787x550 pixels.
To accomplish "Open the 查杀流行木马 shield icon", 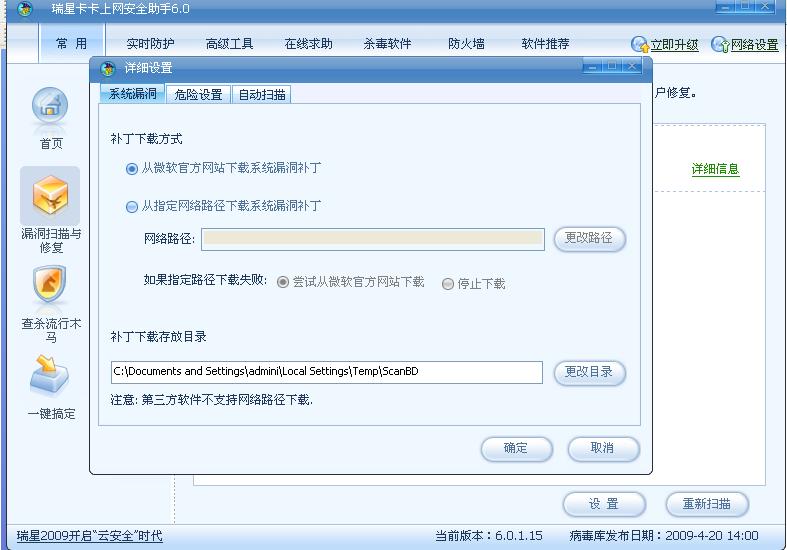I will pyautogui.click(x=50, y=285).
